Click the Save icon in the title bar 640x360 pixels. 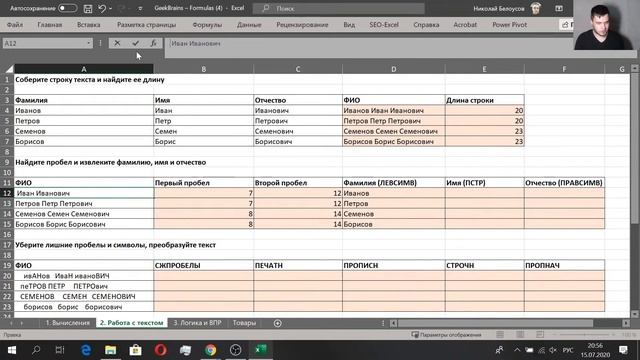click(x=88, y=8)
